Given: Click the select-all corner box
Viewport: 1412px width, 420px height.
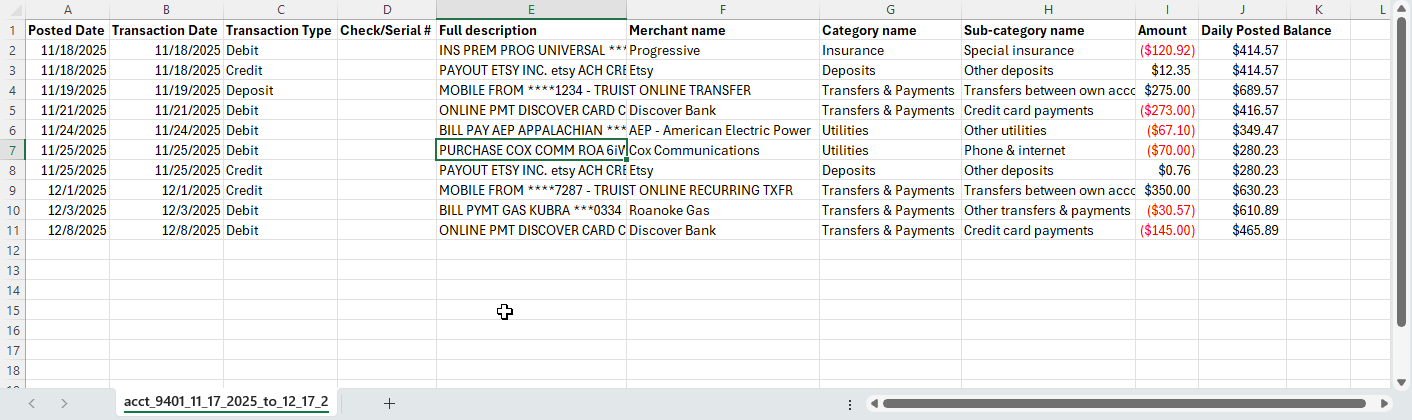Looking at the screenshot, I should tap(12, 10).
